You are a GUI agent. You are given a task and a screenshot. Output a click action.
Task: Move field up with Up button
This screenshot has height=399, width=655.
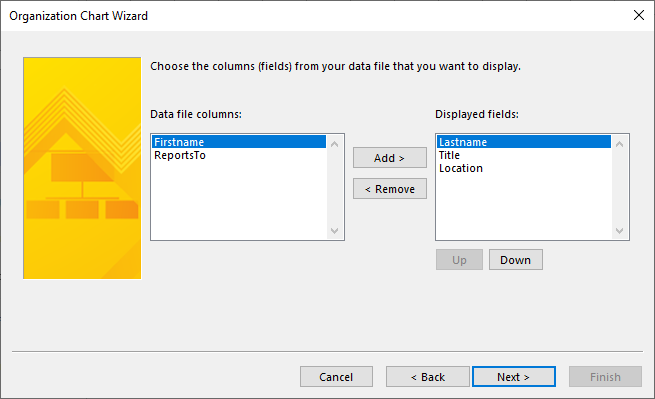click(459, 260)
